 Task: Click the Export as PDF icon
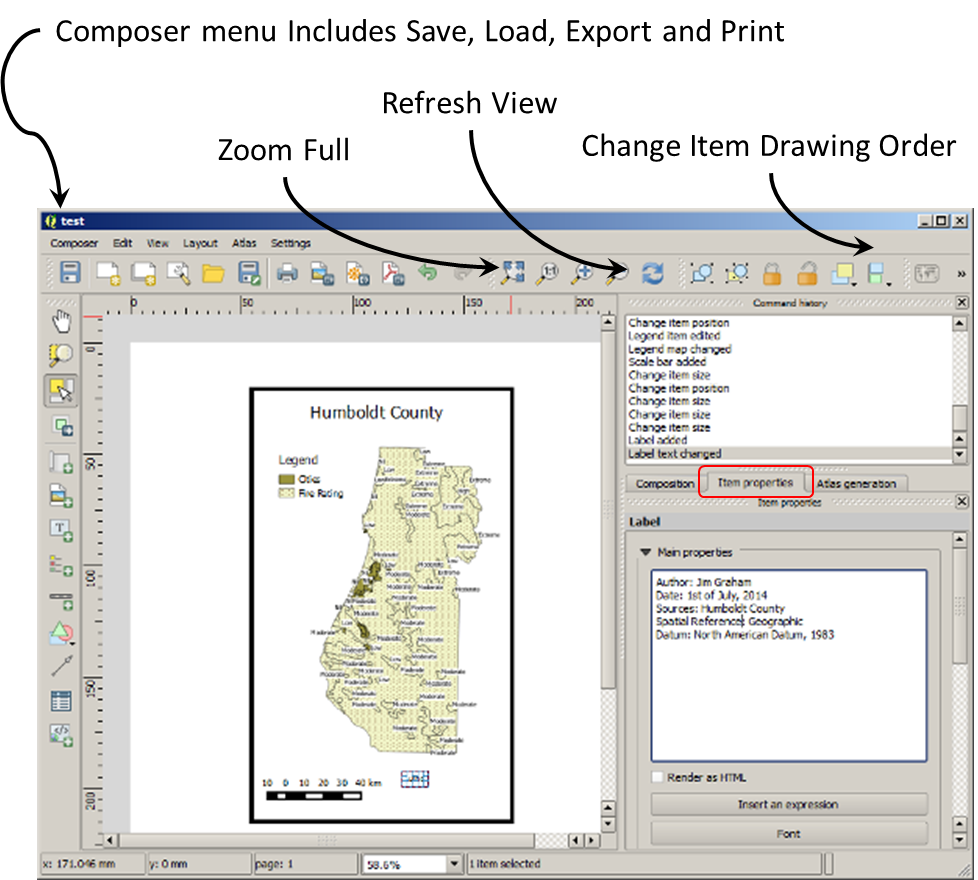[x=393, y=274]
